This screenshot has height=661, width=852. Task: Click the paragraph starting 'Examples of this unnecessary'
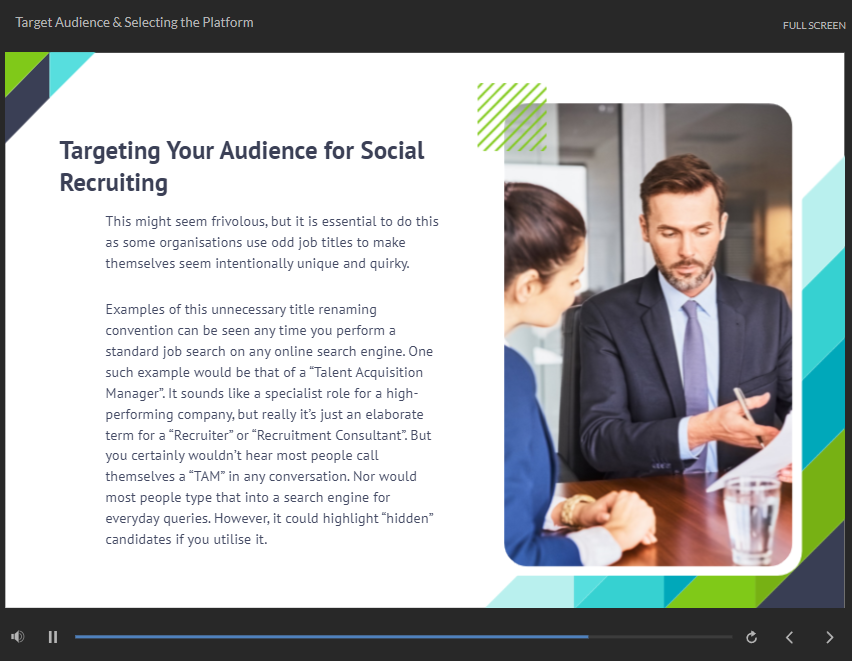click(x=270, y=424)
